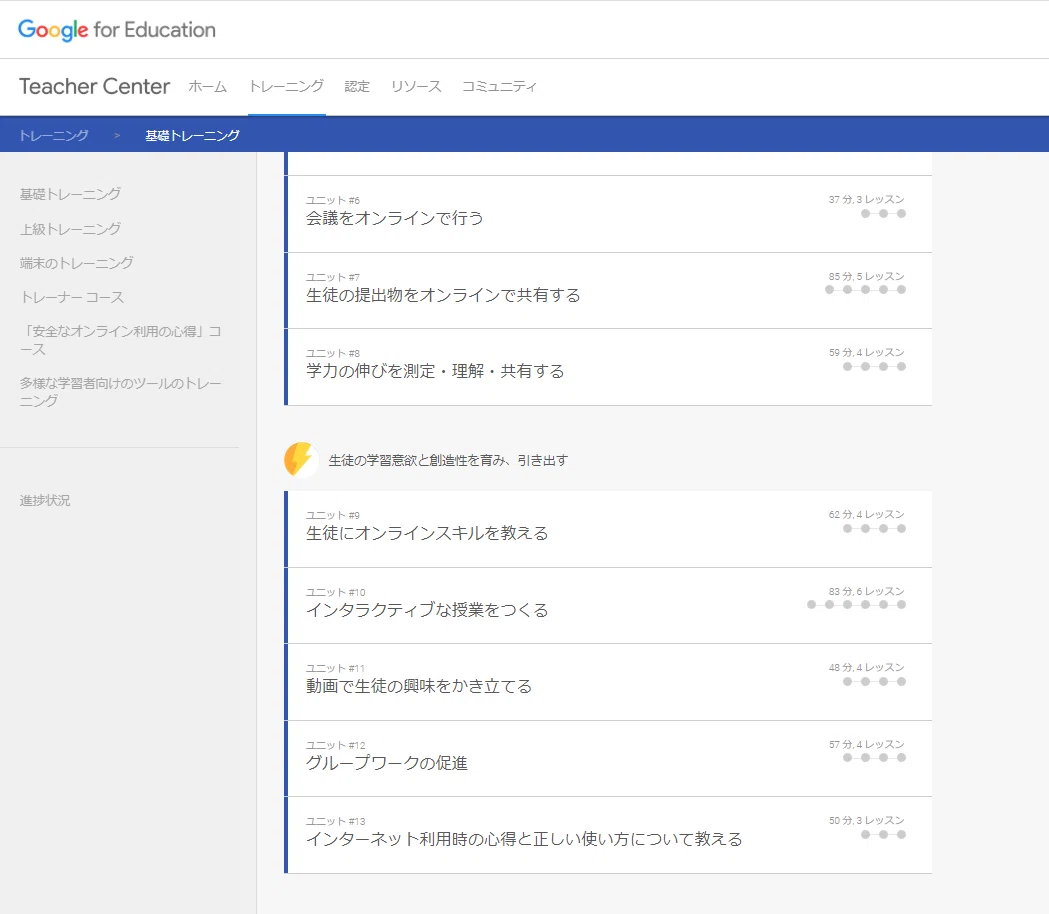Click lesson progress dots for ユニット #10
The image size is (1049, 914).
856,605
